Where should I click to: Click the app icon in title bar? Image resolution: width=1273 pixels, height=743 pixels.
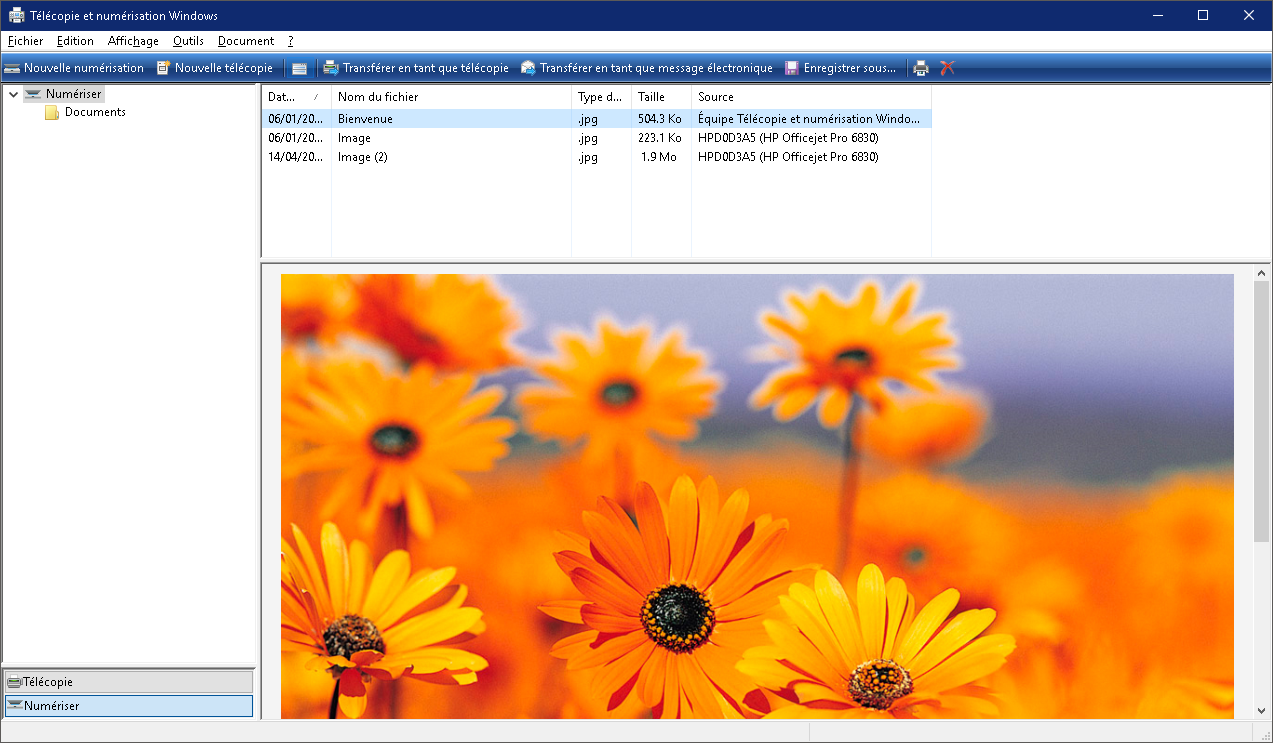click(x=17, y=15)
